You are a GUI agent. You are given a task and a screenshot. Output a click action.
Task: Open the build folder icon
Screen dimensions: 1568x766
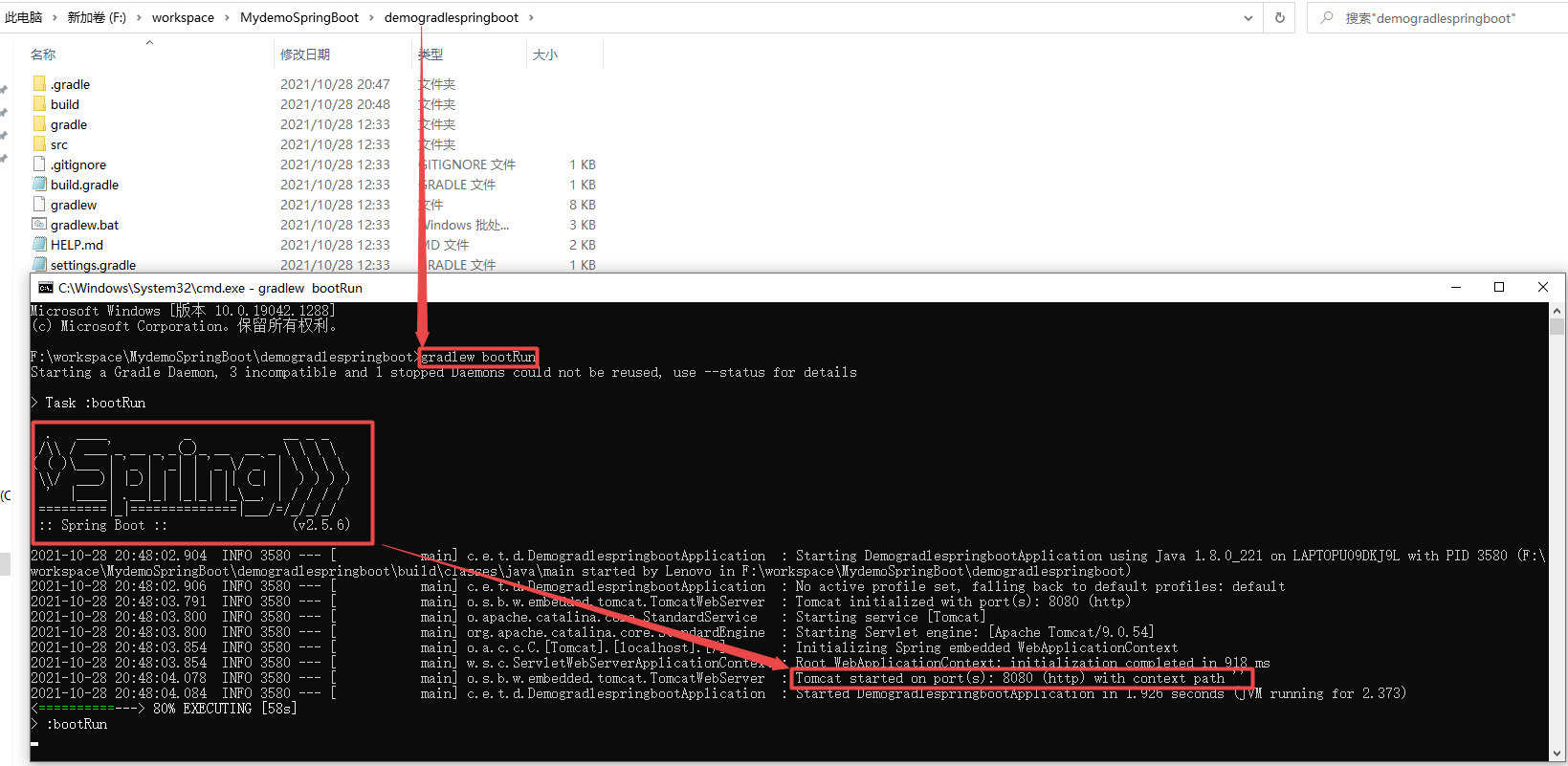(39, 104)
